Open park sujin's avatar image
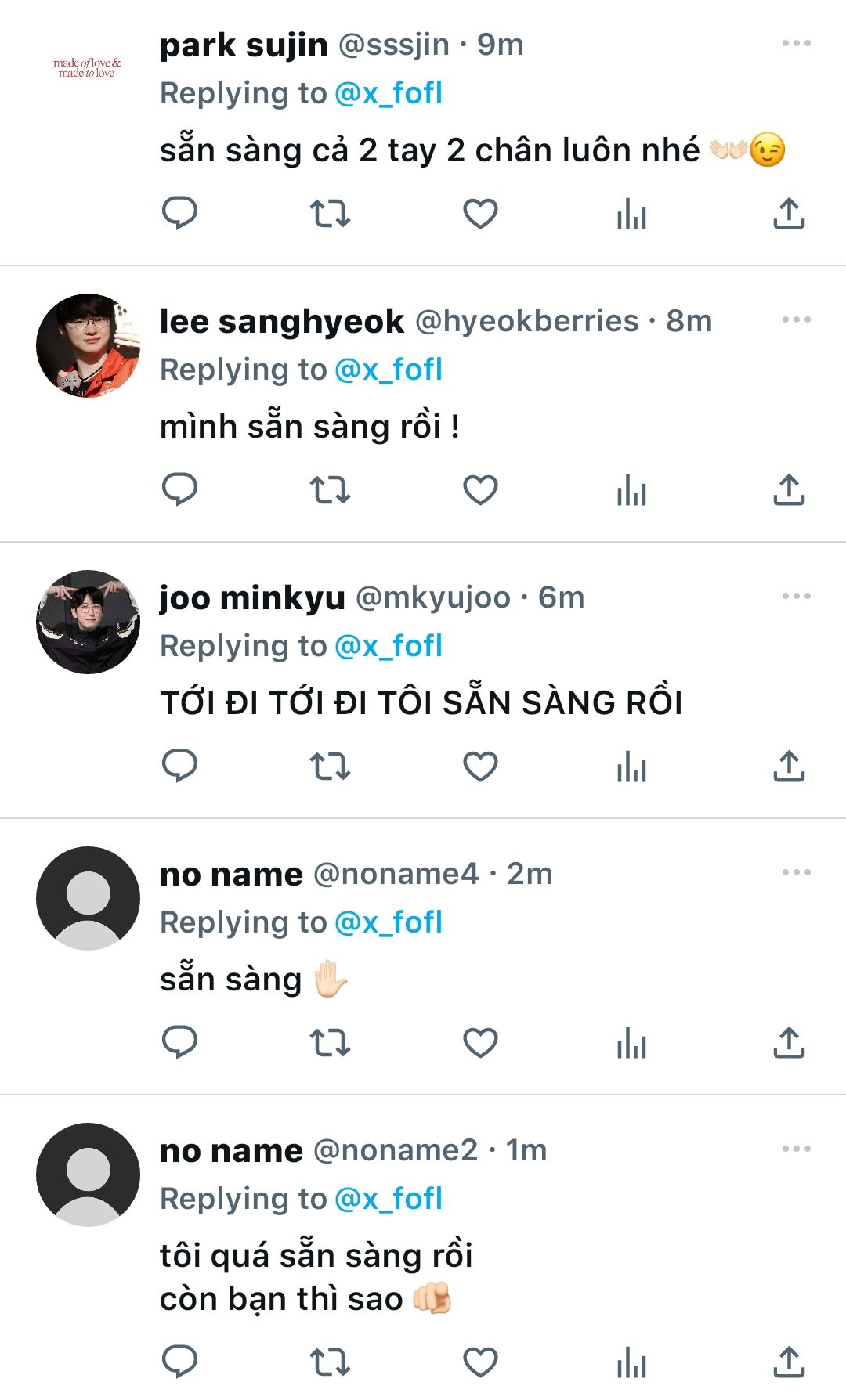This screenshot has height=1400, width=846. [x=88, y=68]
